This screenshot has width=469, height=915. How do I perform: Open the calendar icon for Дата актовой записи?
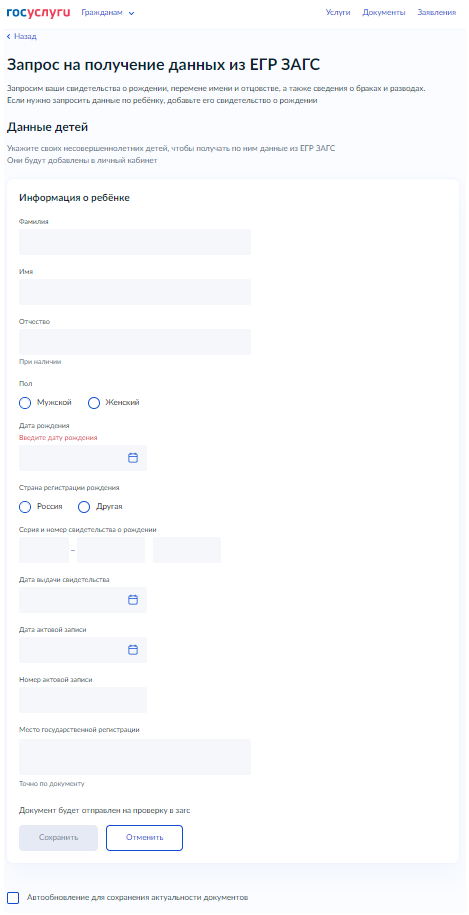(133, 649)
